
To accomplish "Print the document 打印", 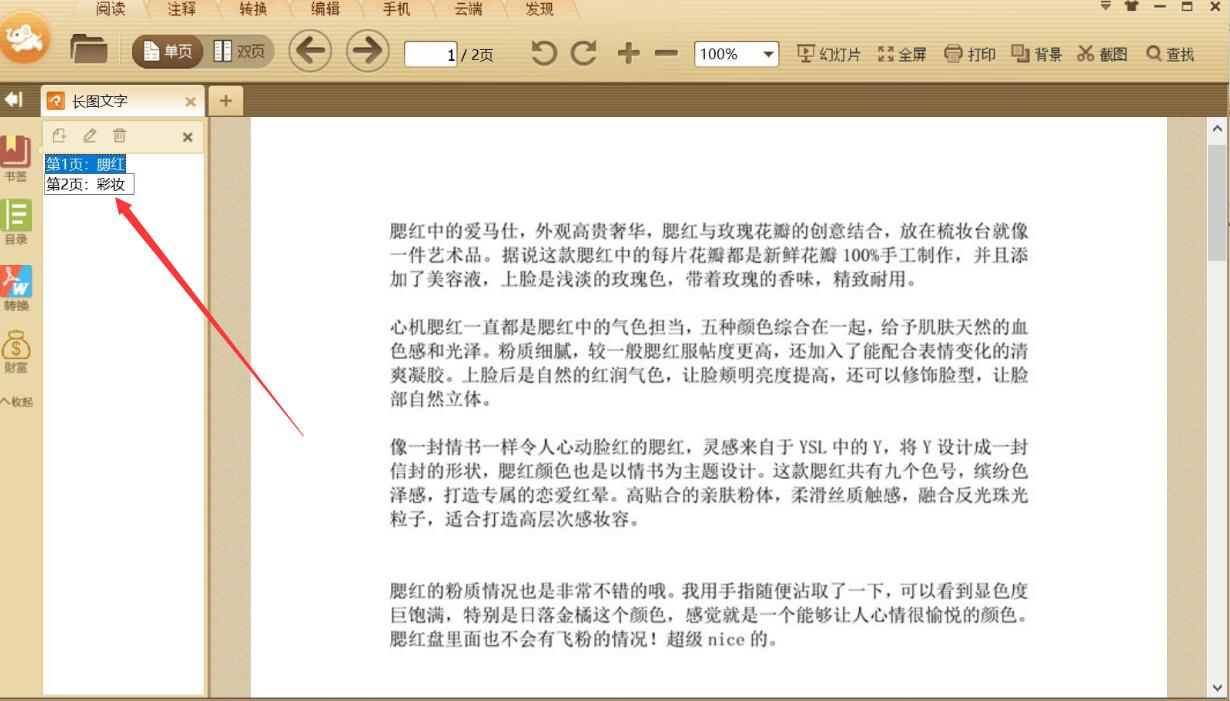I will click(x=970, y=54).
